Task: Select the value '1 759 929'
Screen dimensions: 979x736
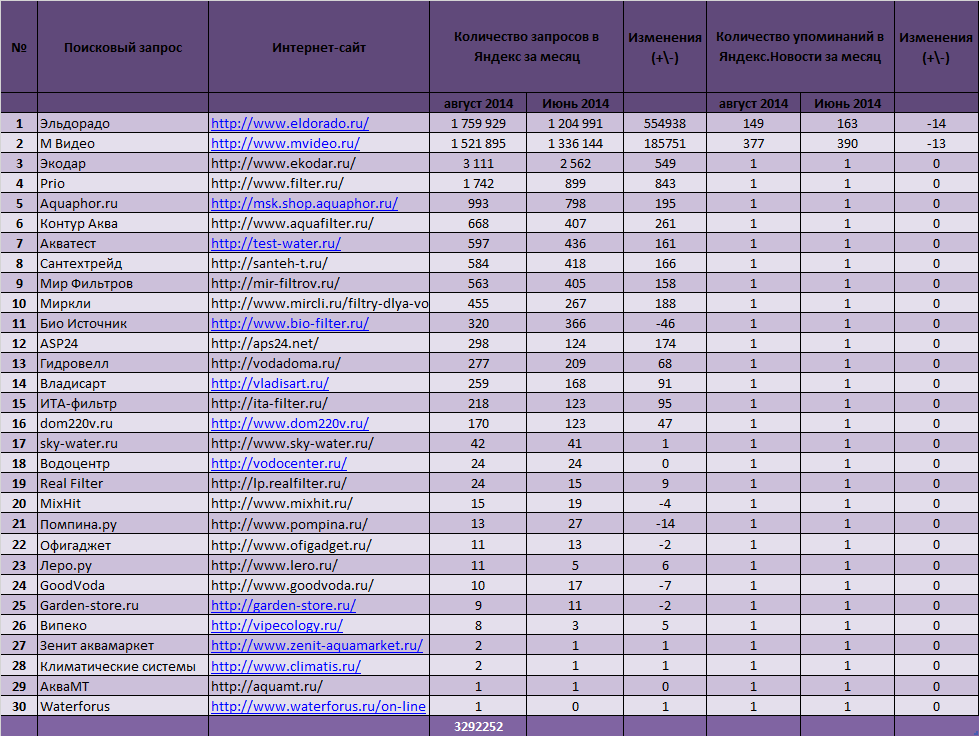Action: point(478,123)
